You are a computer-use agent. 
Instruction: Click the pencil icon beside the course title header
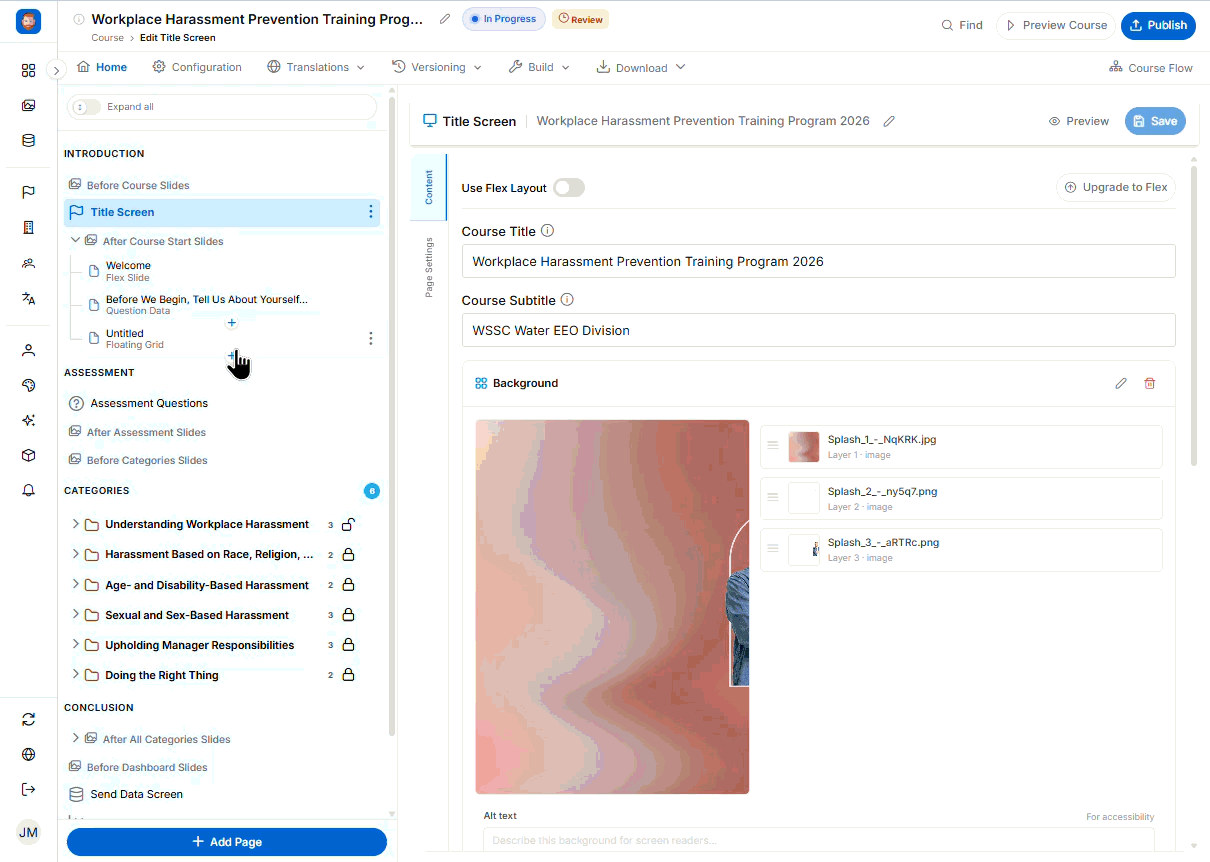445,19
